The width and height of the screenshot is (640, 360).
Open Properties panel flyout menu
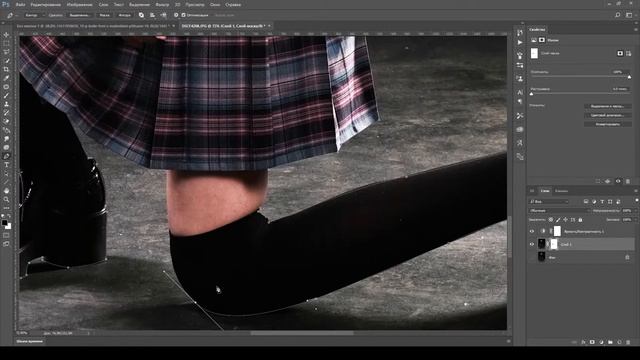[636, 29]
